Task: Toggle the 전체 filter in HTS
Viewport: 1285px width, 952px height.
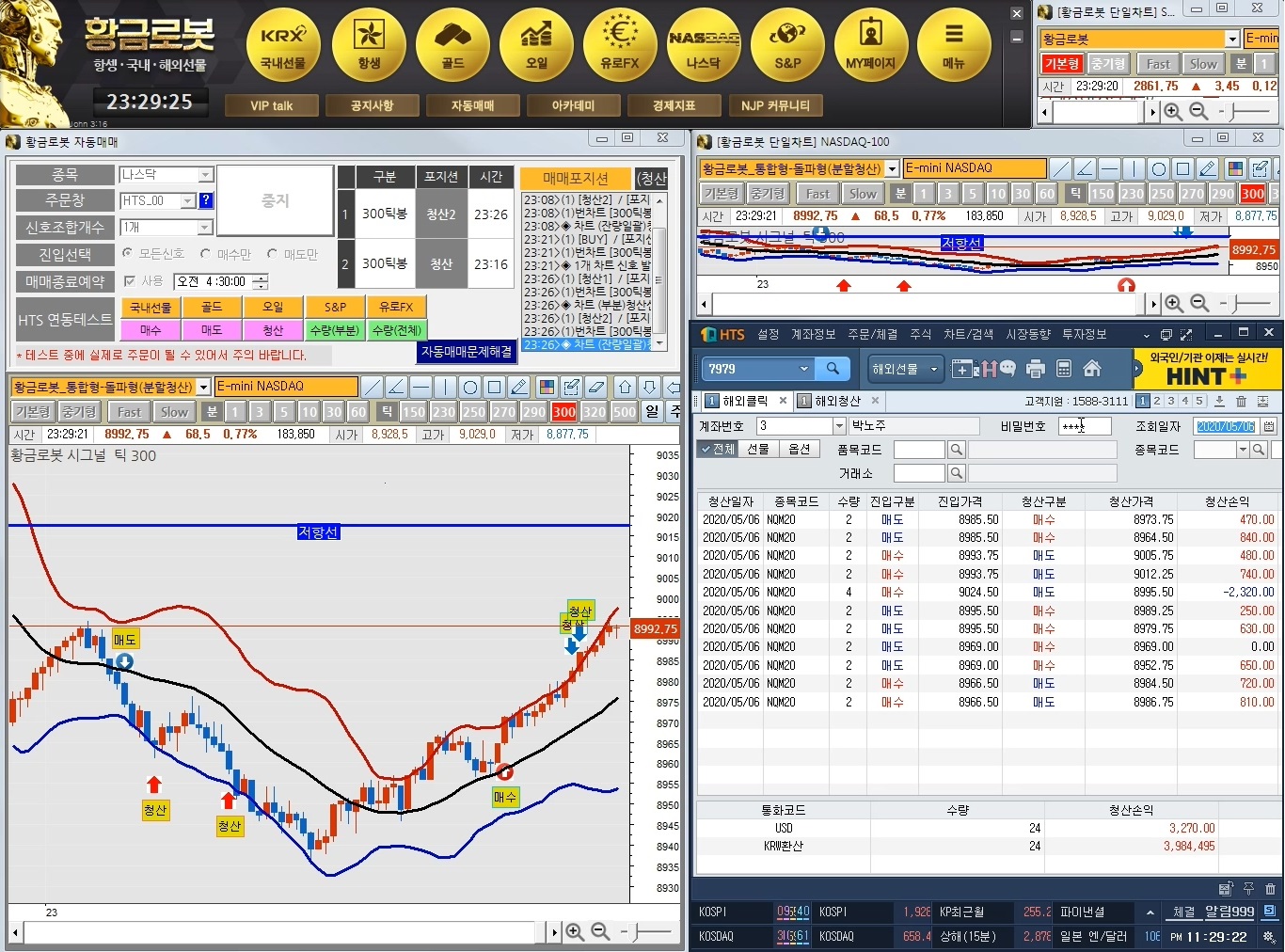Action: [718, 450]
